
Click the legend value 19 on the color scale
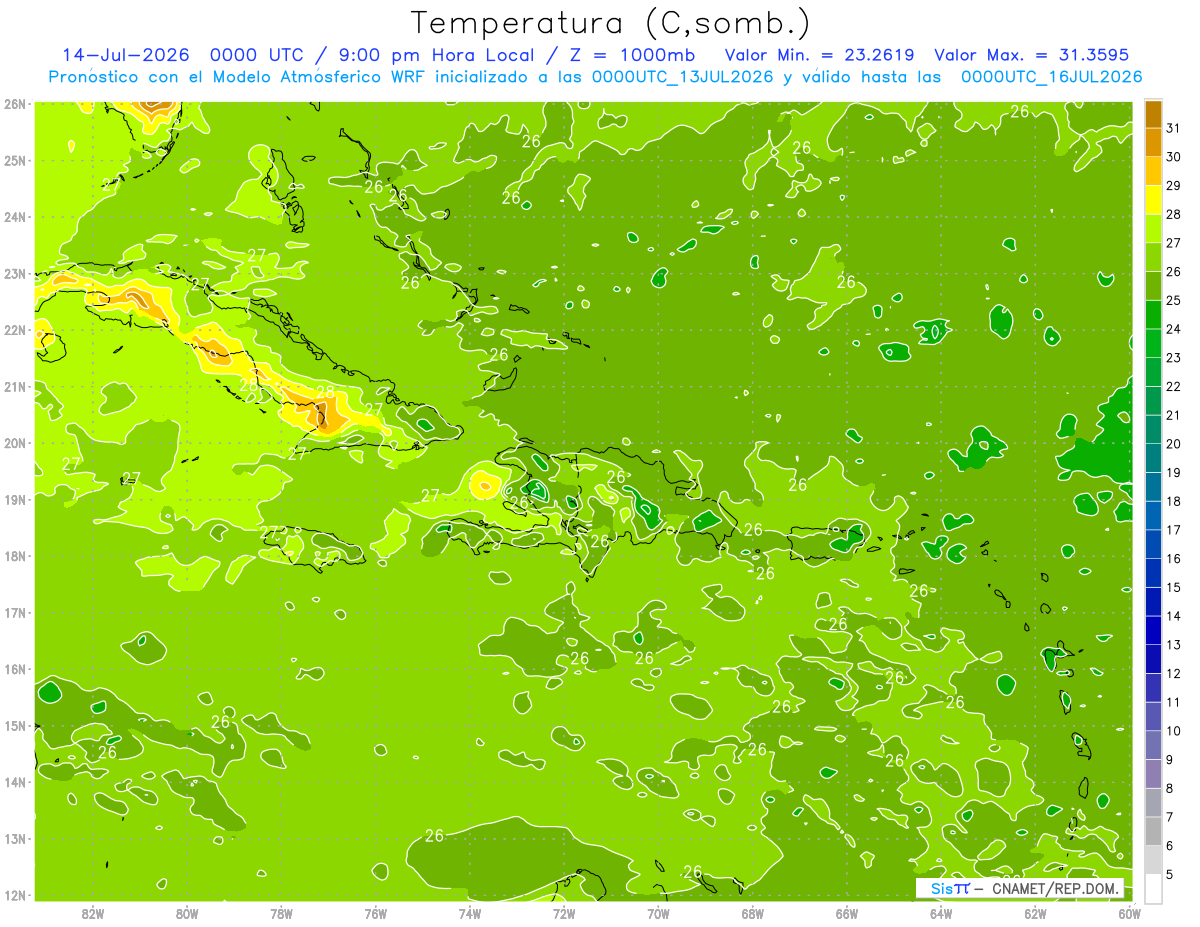click(1173, 472)
